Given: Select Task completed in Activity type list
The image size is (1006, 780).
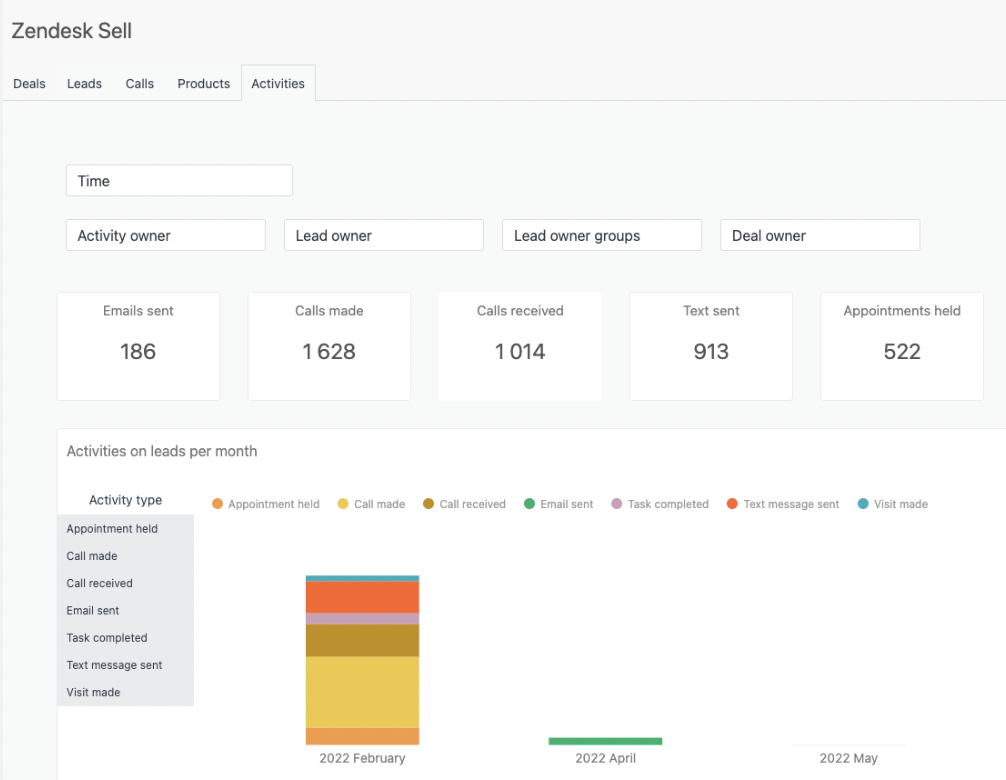Looking at the screenshot, I should pyautogui.click(x=107, y=637).
